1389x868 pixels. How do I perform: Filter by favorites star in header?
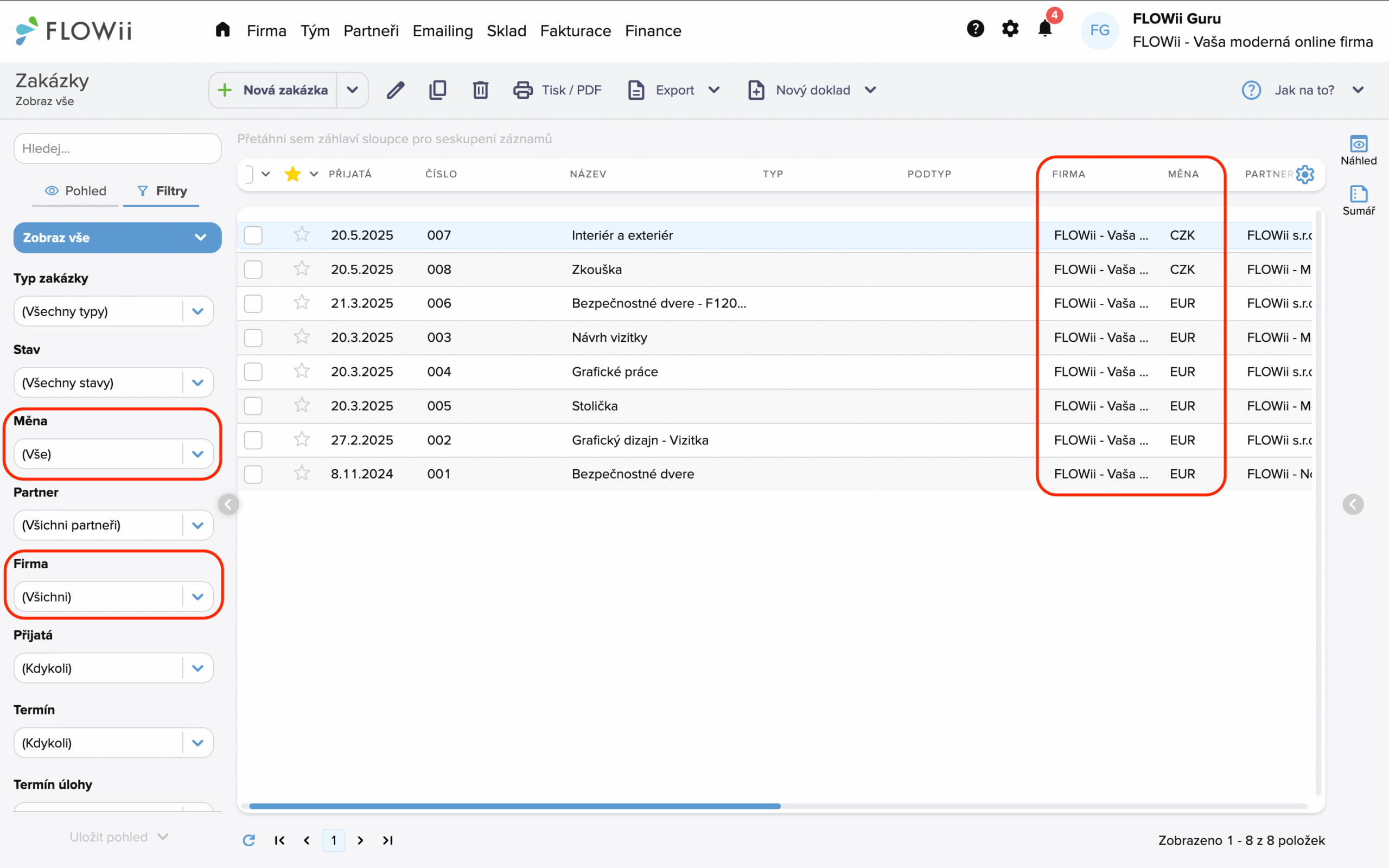coord(293,174)
